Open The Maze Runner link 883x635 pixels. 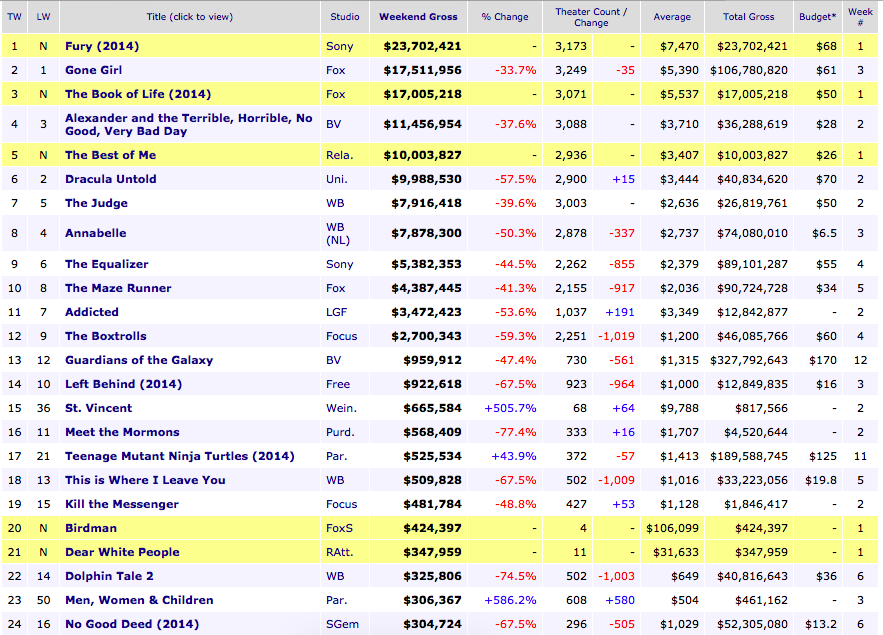pos(118,288)
